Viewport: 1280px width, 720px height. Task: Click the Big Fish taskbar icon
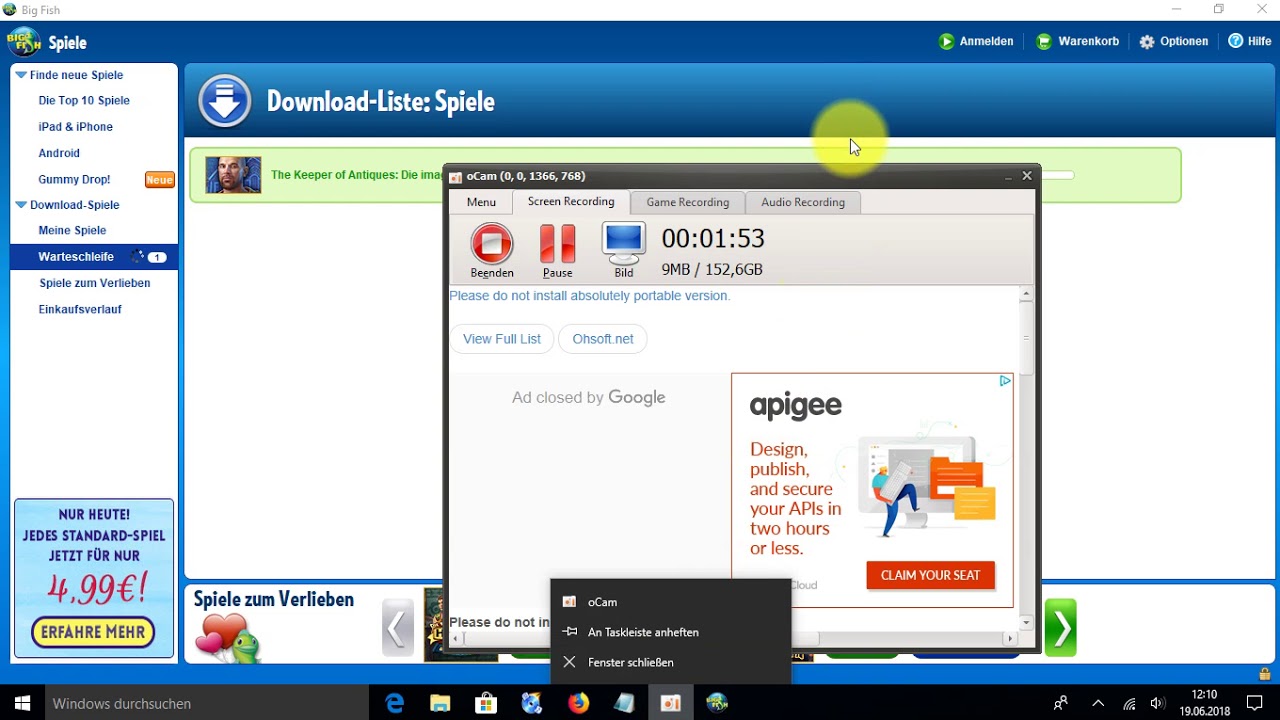pyautogui.click(x=717, y=704)
